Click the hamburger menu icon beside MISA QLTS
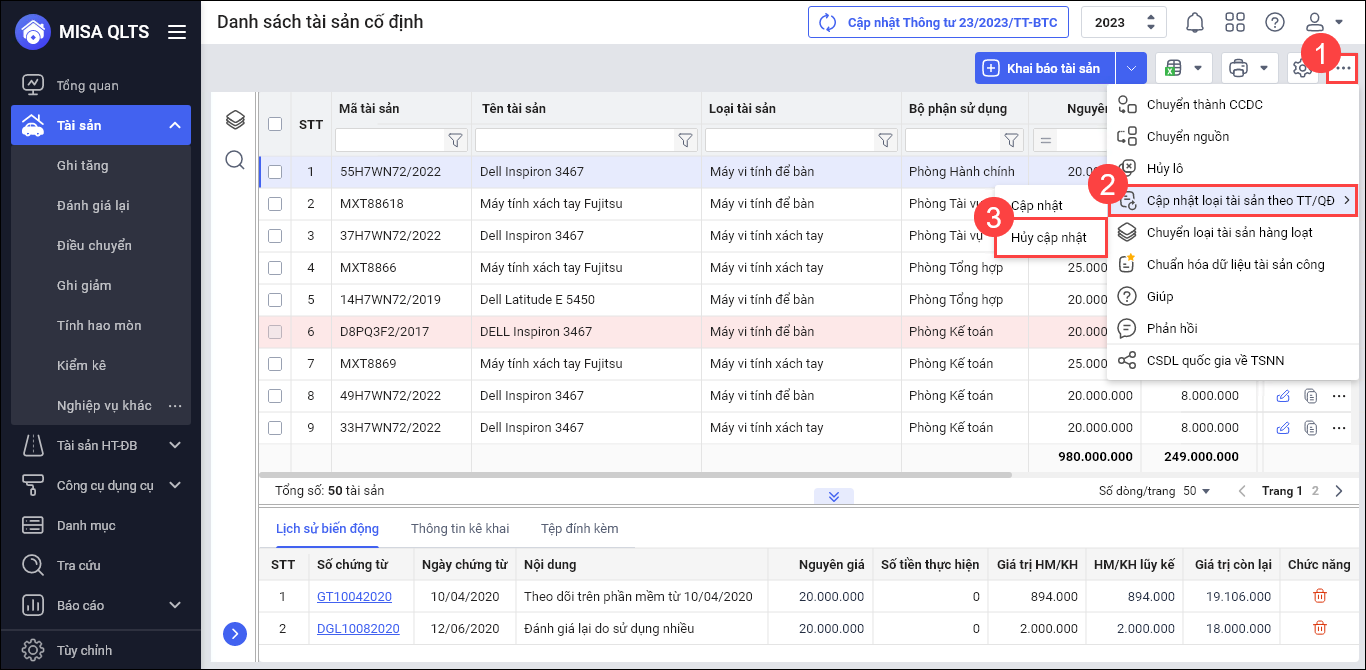The image size is (1366, 670). click(177, 32)
